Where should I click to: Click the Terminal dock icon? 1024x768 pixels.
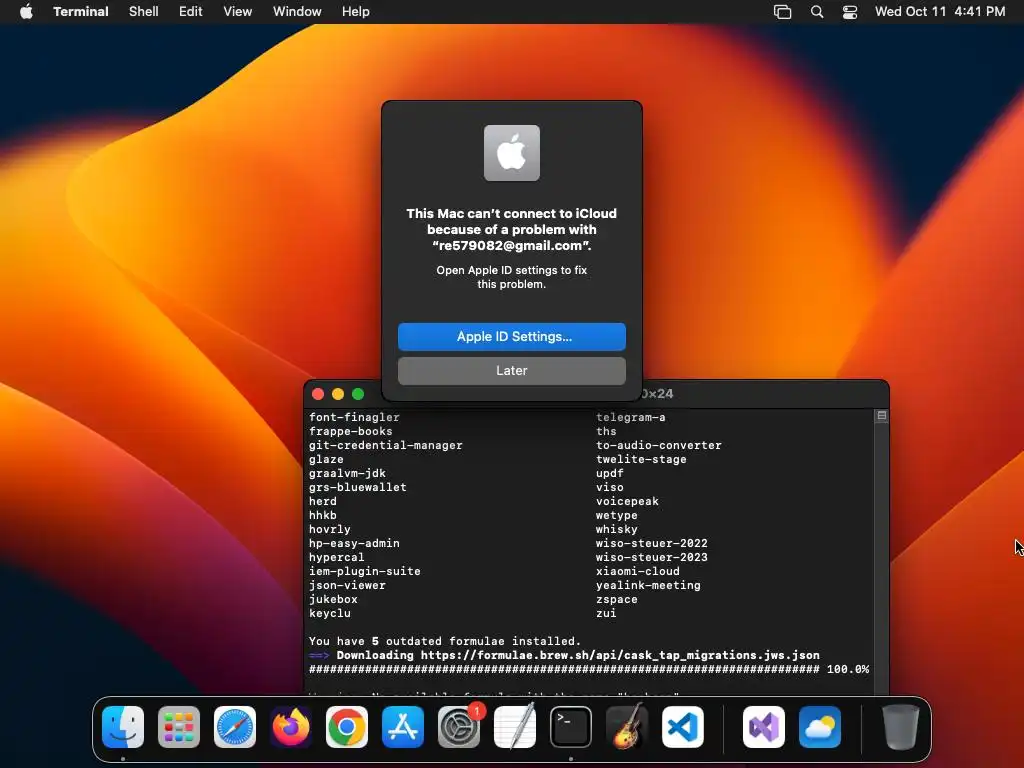click(x=571, y=727)
